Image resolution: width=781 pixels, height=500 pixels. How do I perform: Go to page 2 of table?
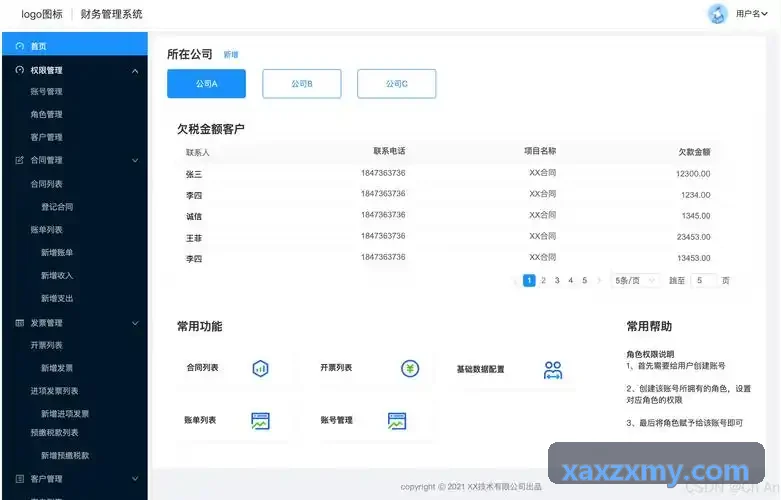(543, 280)
